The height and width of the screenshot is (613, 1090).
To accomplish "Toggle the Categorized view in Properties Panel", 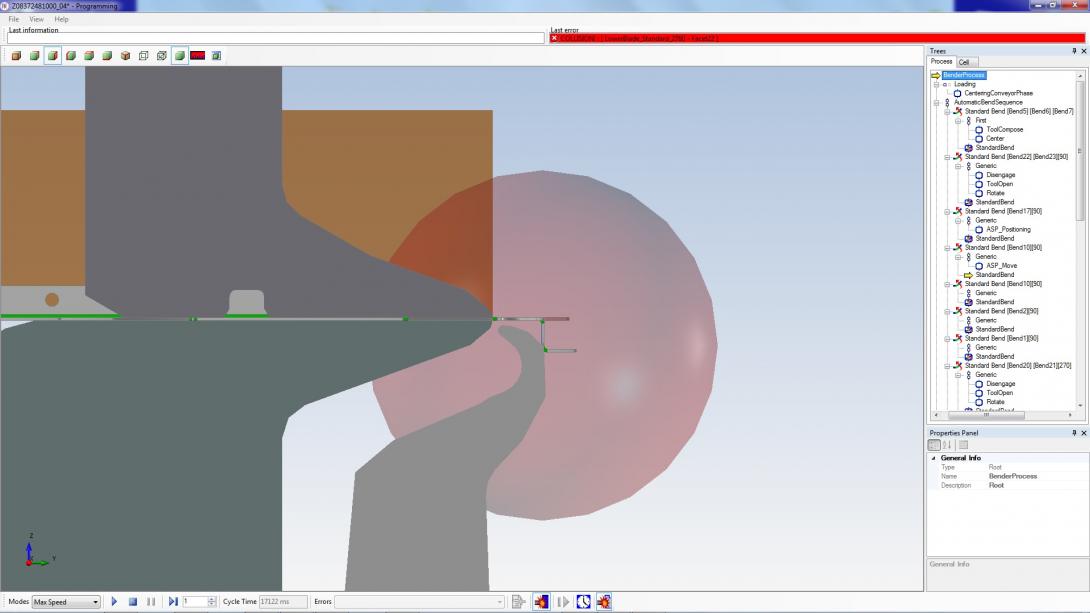I will click(x=935, y=445).
